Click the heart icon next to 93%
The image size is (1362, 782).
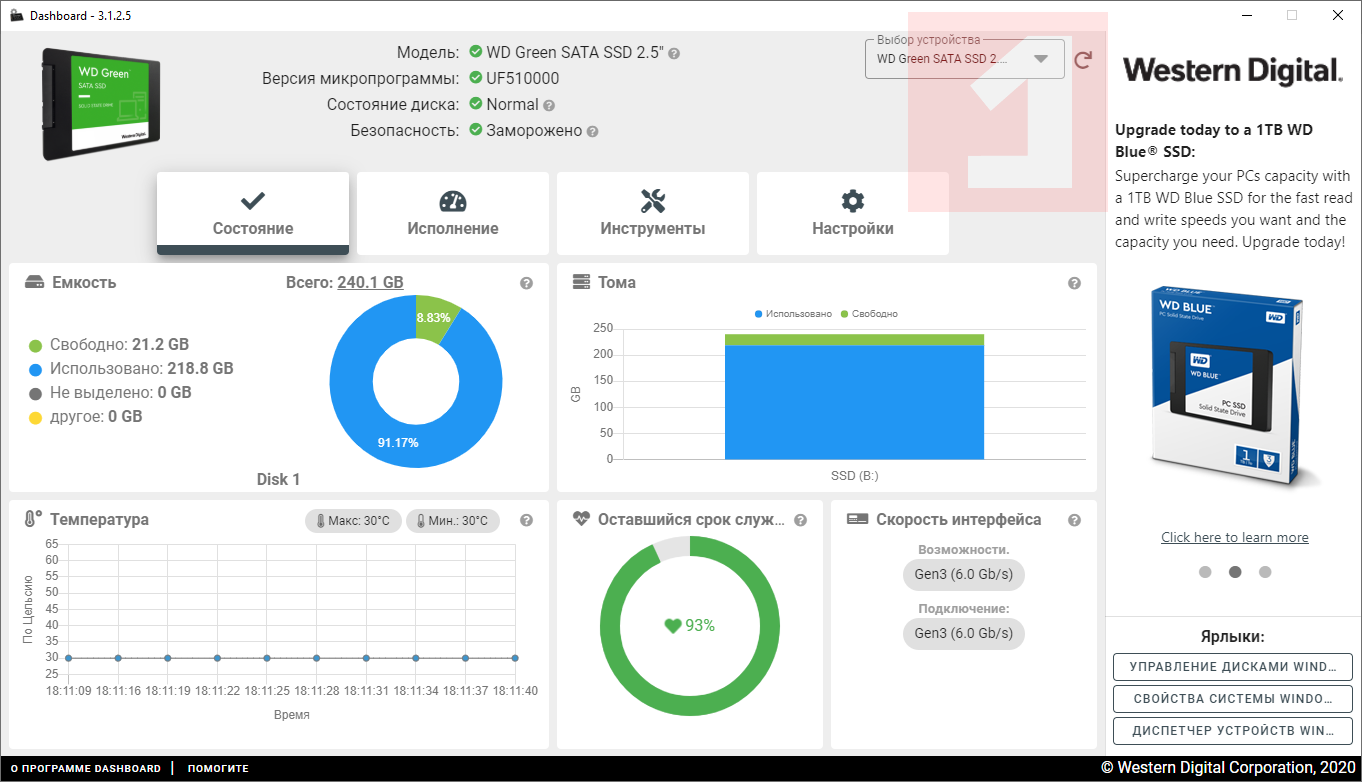[673, 626]
